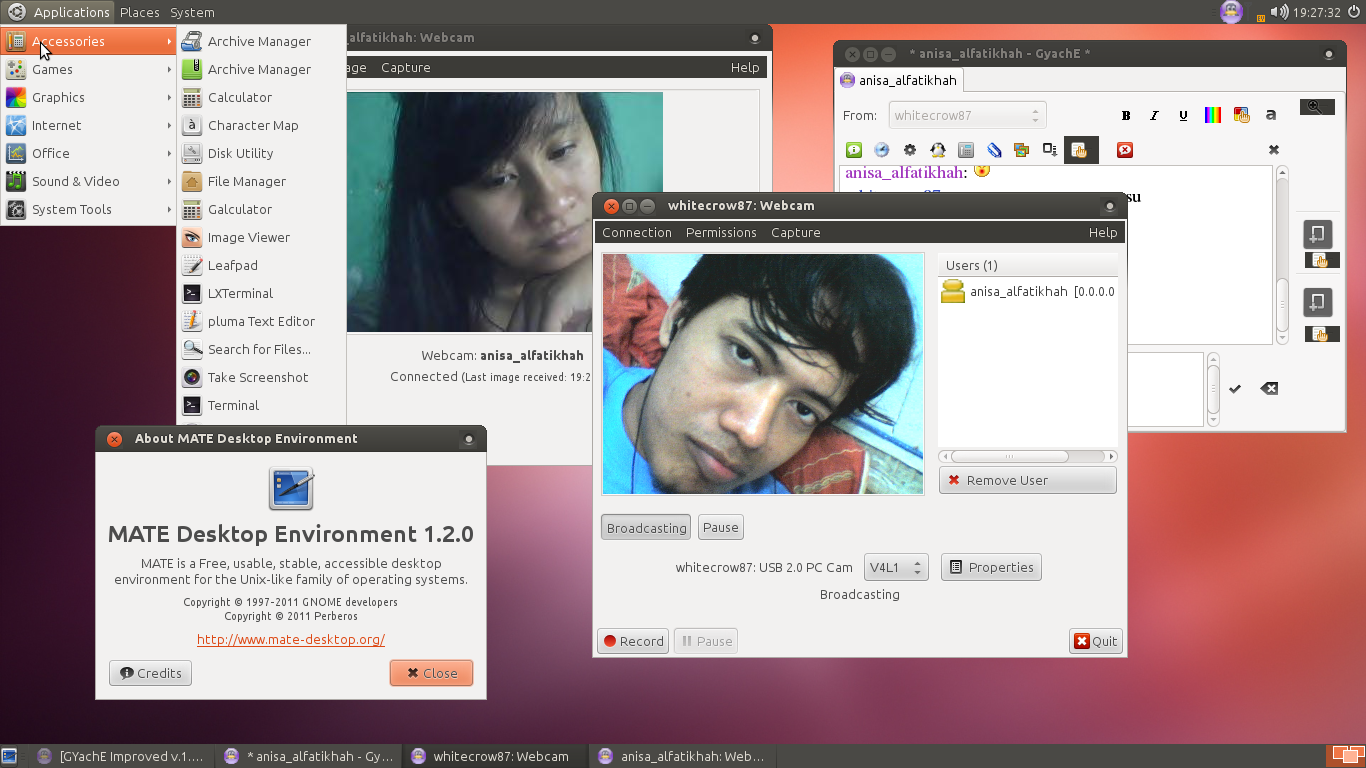Select the Bold formatting icon in GyachE
The image size is (1366, 768).
click(1126, 115)
